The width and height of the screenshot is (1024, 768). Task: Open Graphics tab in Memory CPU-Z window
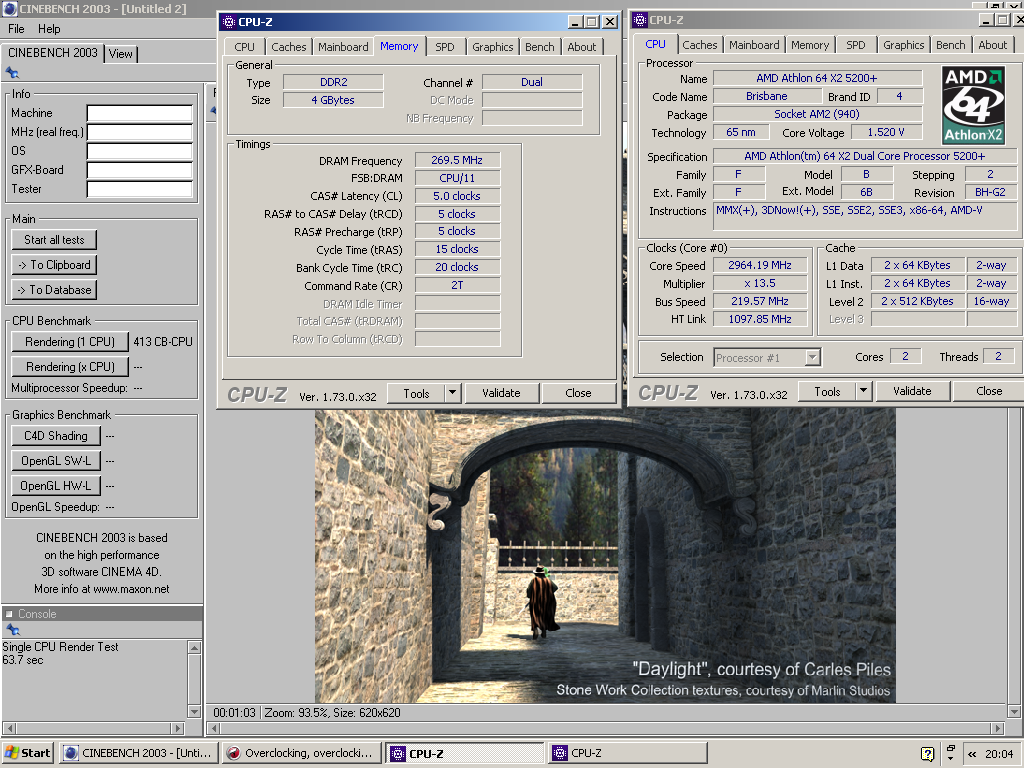(492, 47)
